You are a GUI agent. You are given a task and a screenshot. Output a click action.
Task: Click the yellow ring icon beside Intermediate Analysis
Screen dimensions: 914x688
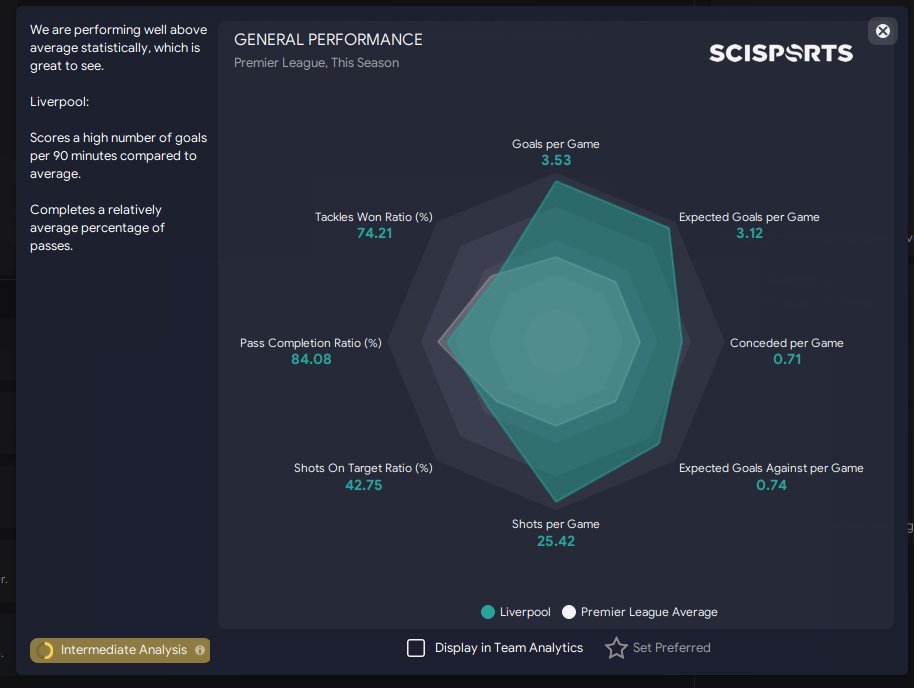coord(45,650)
